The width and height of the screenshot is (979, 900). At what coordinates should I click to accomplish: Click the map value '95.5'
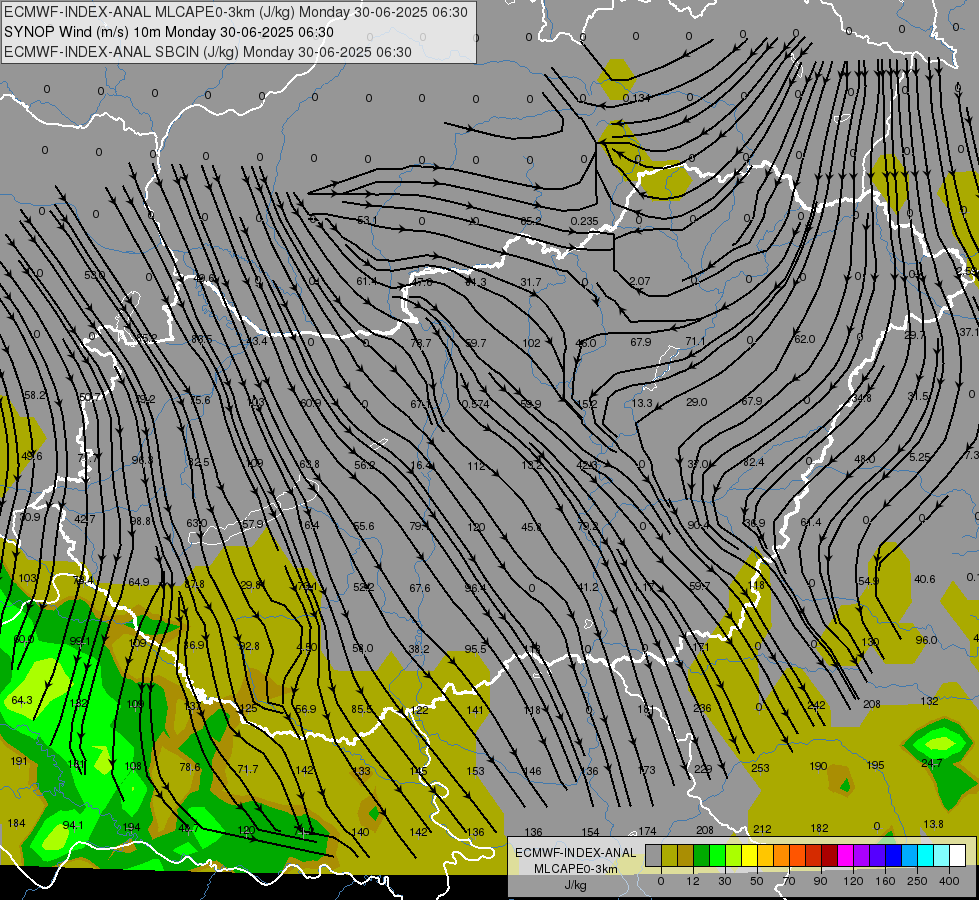point(475,649)
